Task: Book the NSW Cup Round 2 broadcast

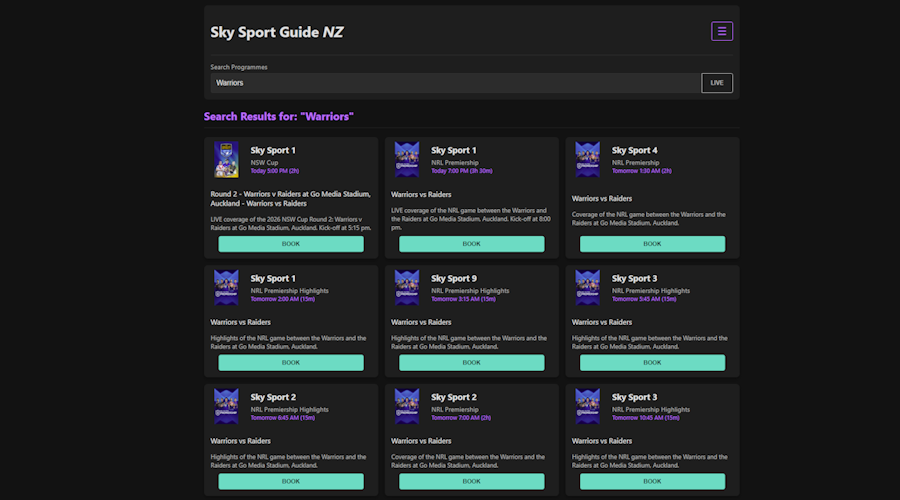Action: tap(291, 244)
